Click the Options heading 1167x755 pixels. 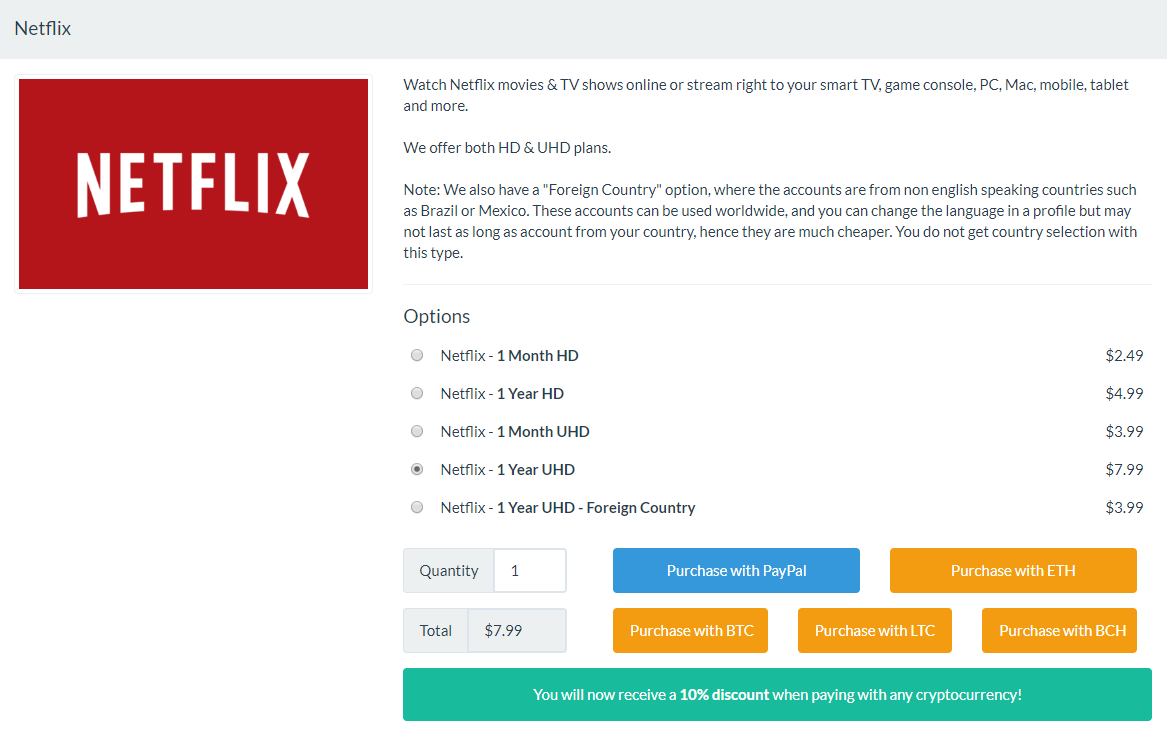[x=437, y=316]
